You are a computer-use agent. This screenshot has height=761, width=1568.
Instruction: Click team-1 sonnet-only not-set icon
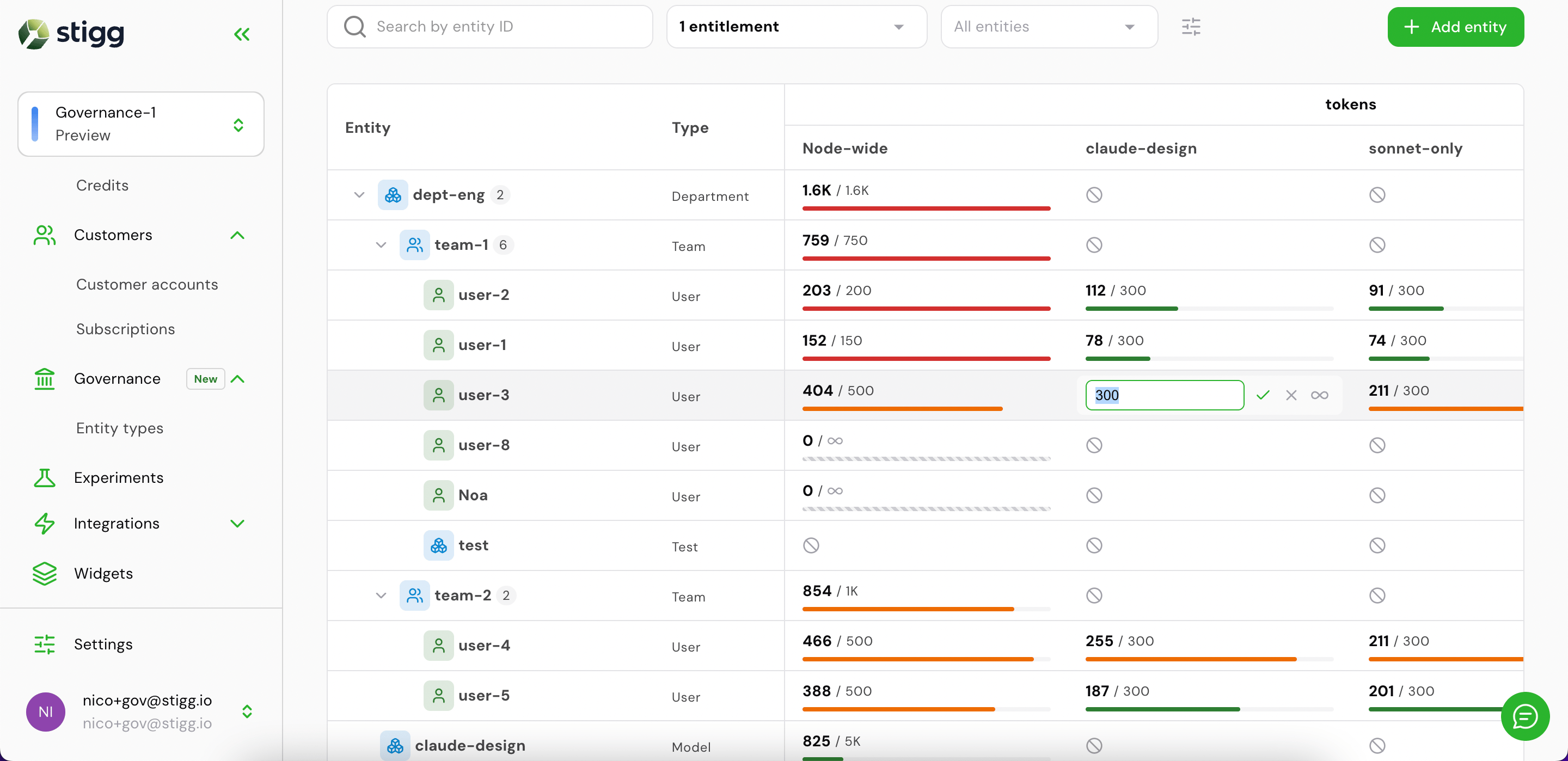coord(1377,245)
